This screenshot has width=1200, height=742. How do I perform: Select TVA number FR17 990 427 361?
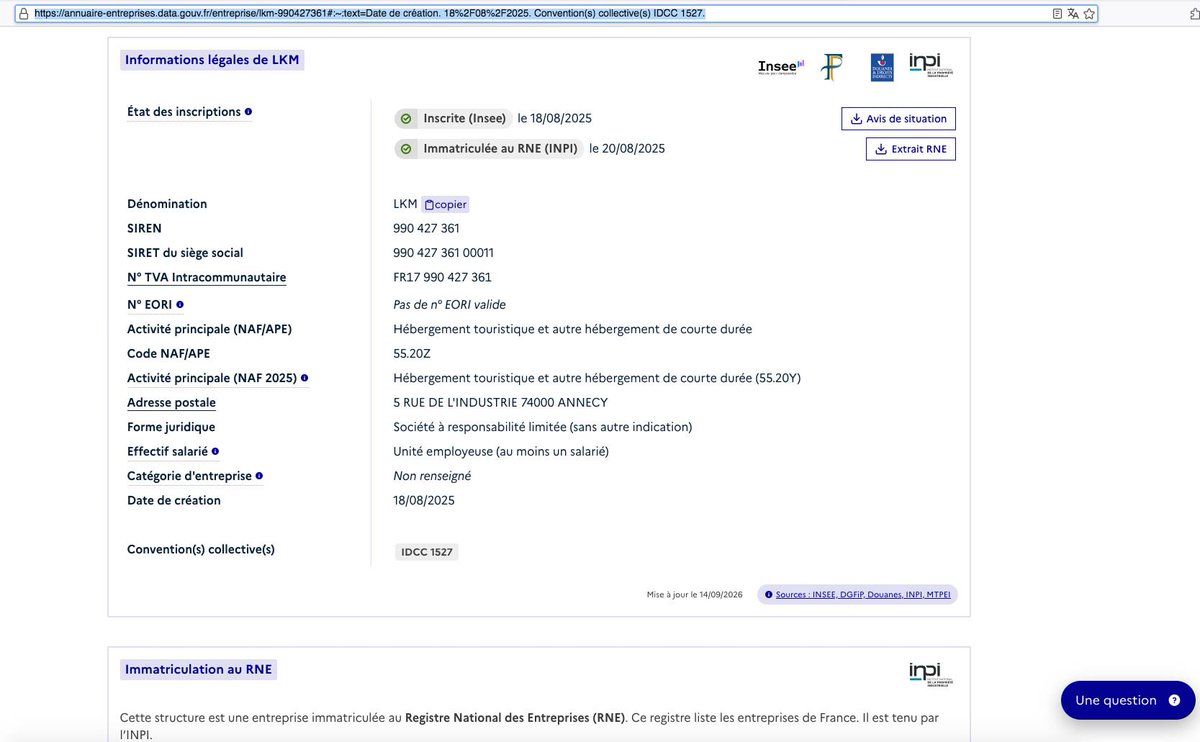coord(443,277)
